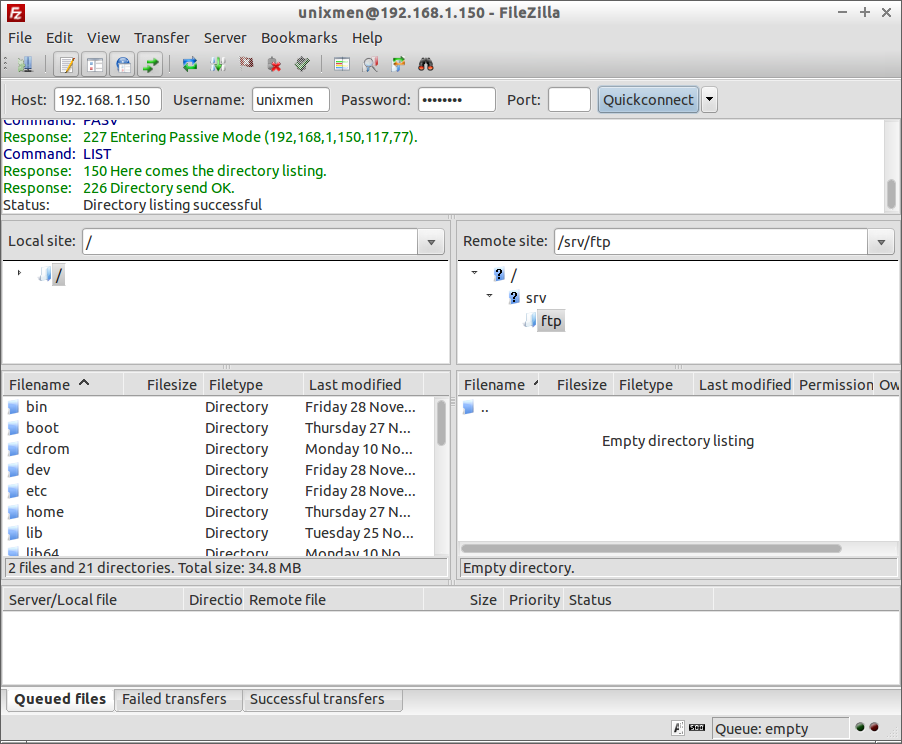Collapse the remote srv folder node

pyautogui.click(x=490, y=296)
